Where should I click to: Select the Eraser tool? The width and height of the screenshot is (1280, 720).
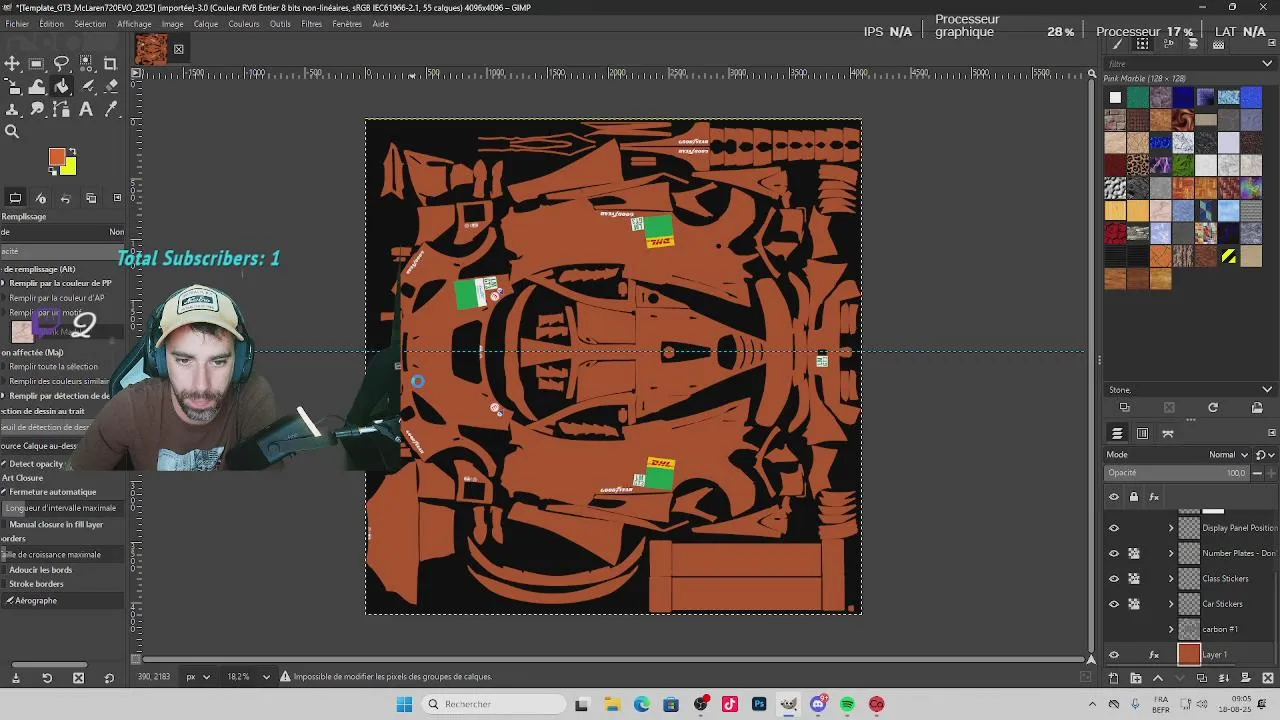coord(110,87)
